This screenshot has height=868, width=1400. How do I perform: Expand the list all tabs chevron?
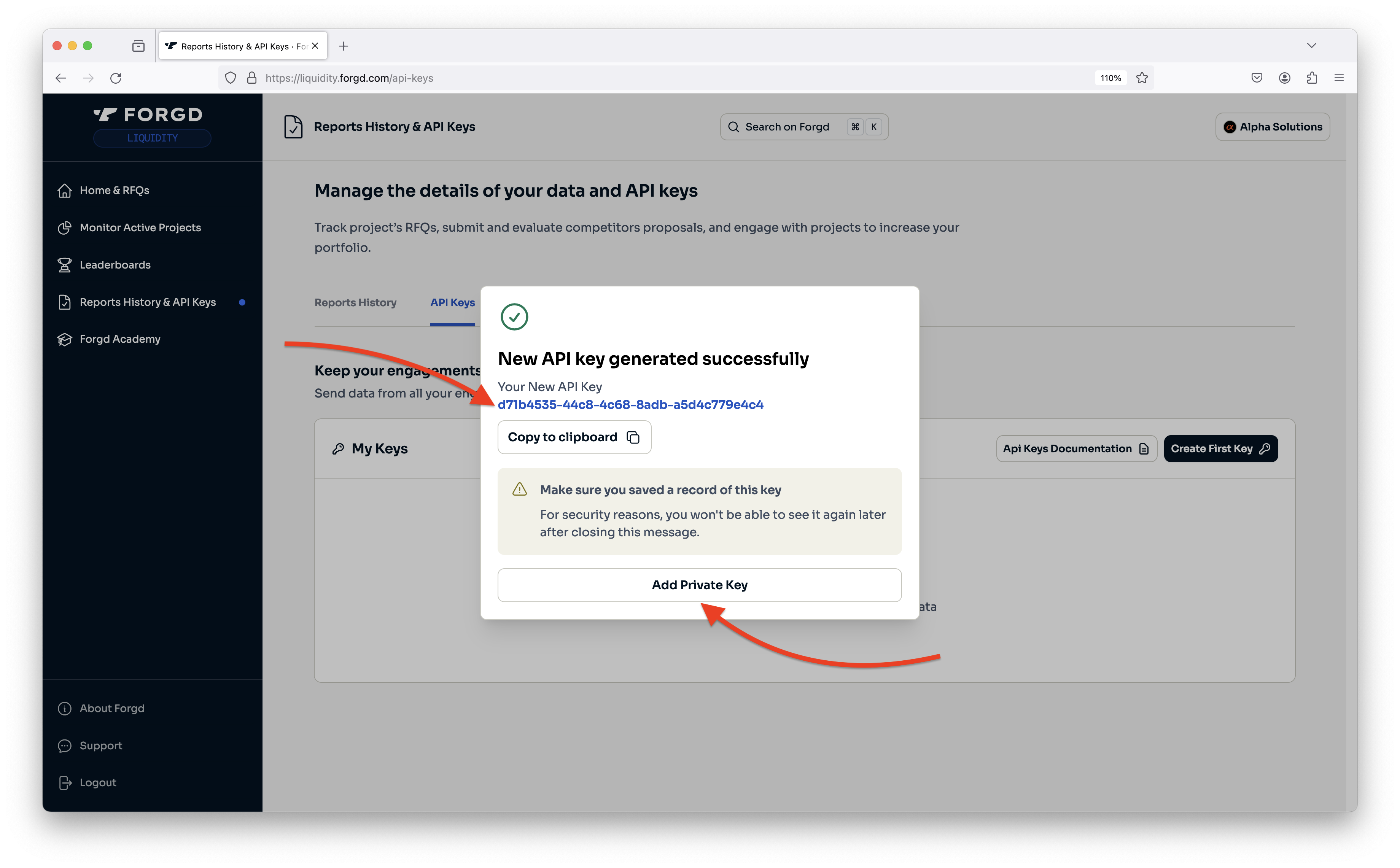pyautogui.click(x=1311, y=46)
